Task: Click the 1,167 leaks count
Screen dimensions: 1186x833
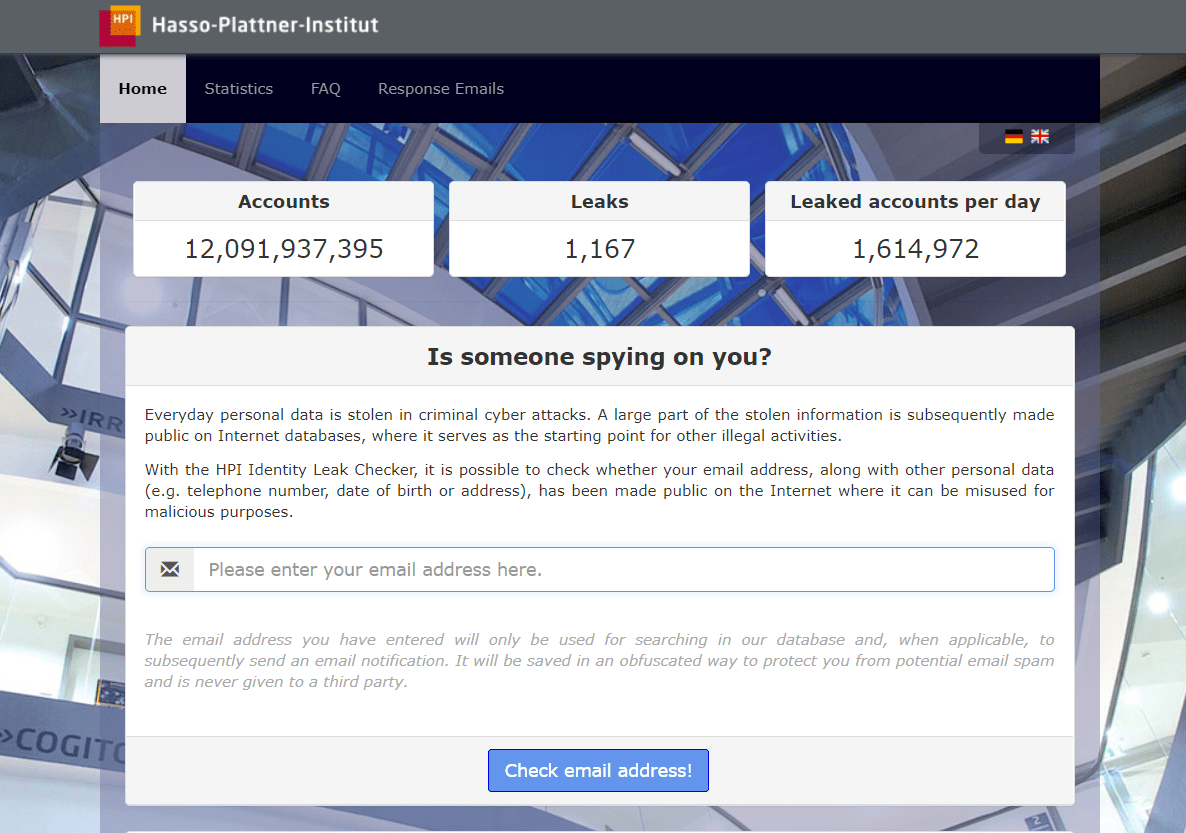Action: 599,249
